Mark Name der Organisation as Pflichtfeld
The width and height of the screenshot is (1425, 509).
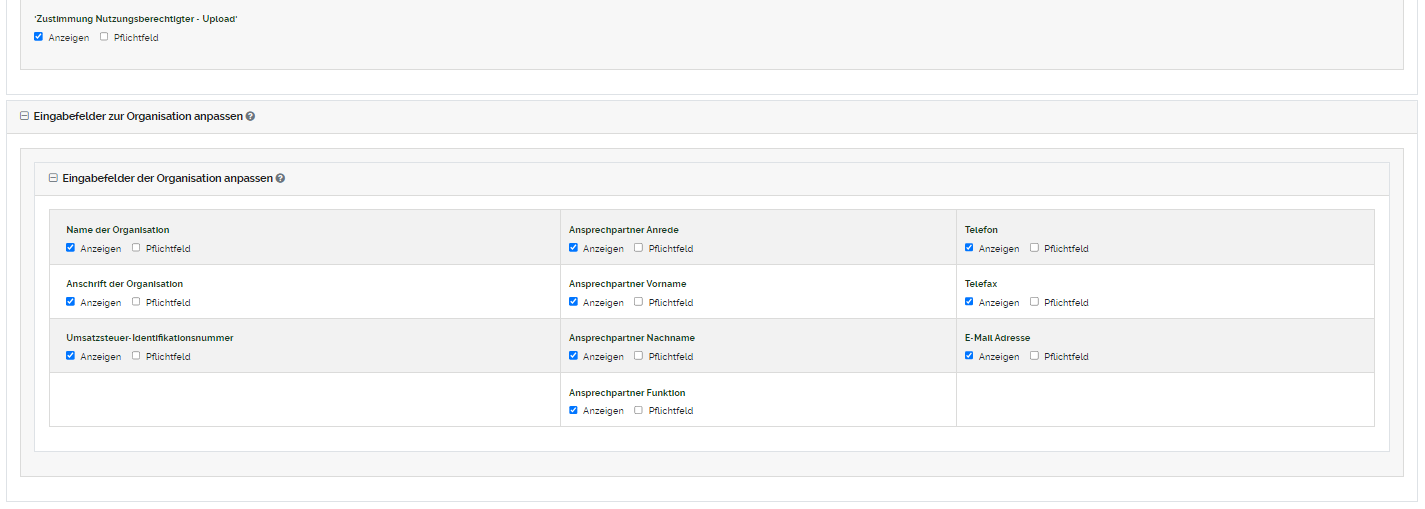[136, 248]
